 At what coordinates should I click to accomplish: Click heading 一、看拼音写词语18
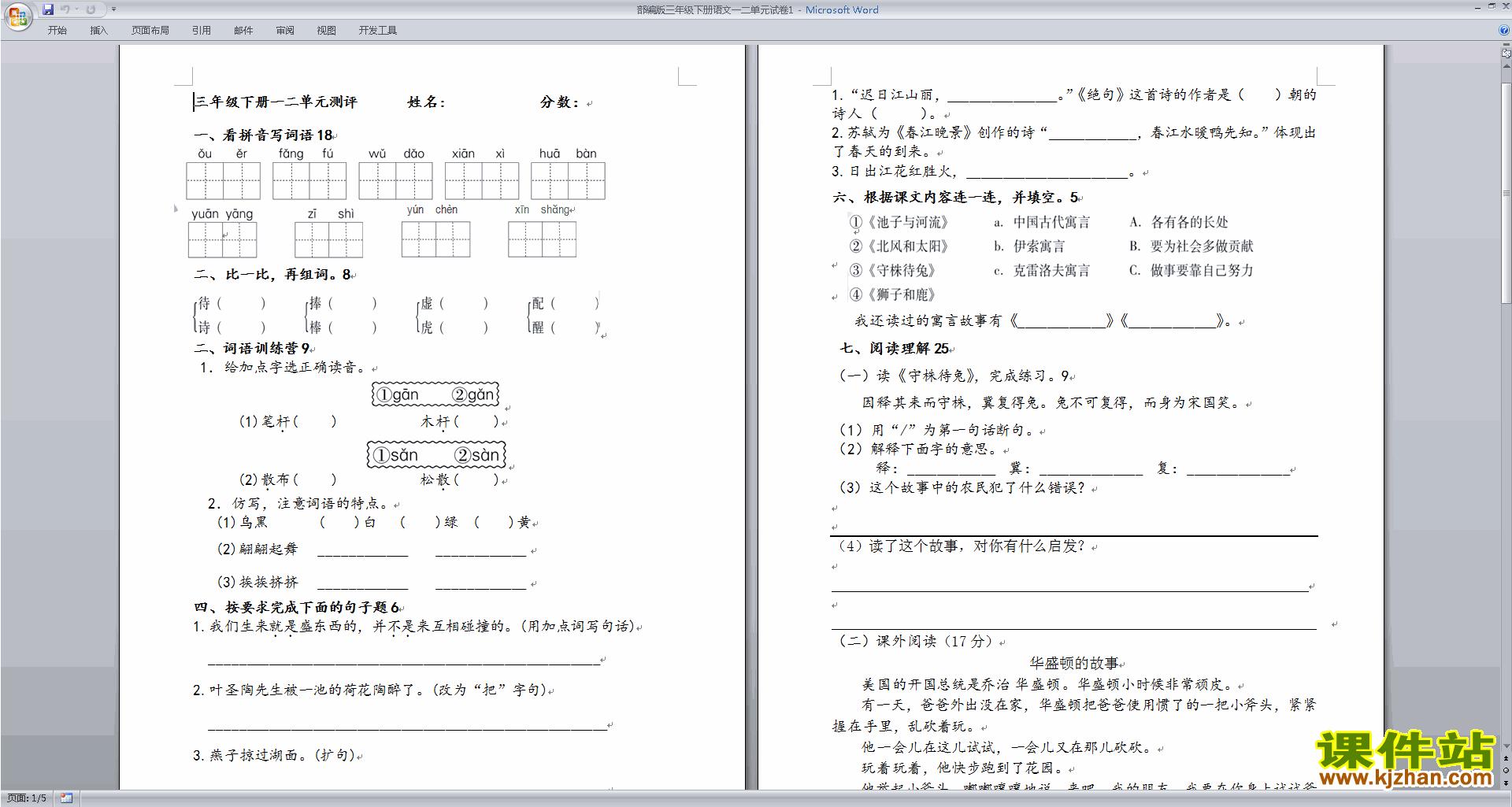(x=263, y=135)
